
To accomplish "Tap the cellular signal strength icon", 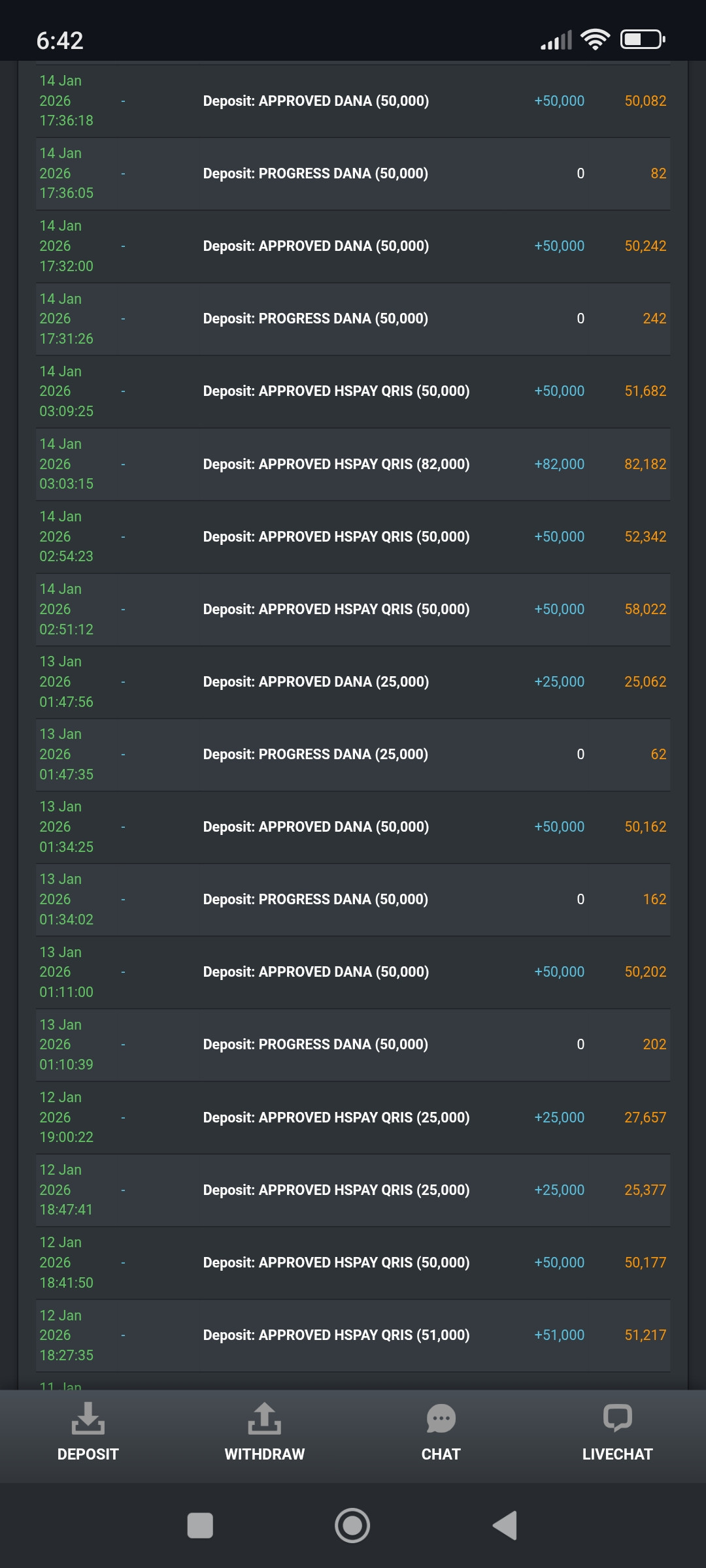I will click(556, 41).
